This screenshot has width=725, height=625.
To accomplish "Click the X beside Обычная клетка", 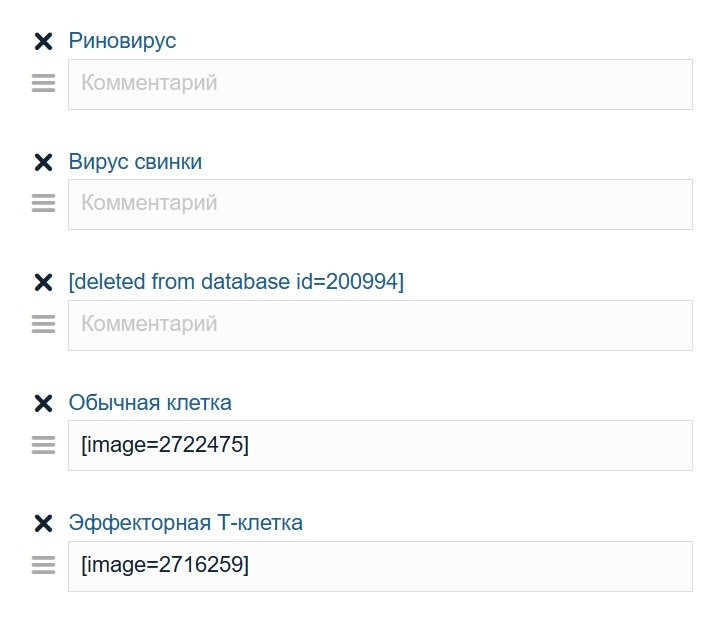I will 43,403.
